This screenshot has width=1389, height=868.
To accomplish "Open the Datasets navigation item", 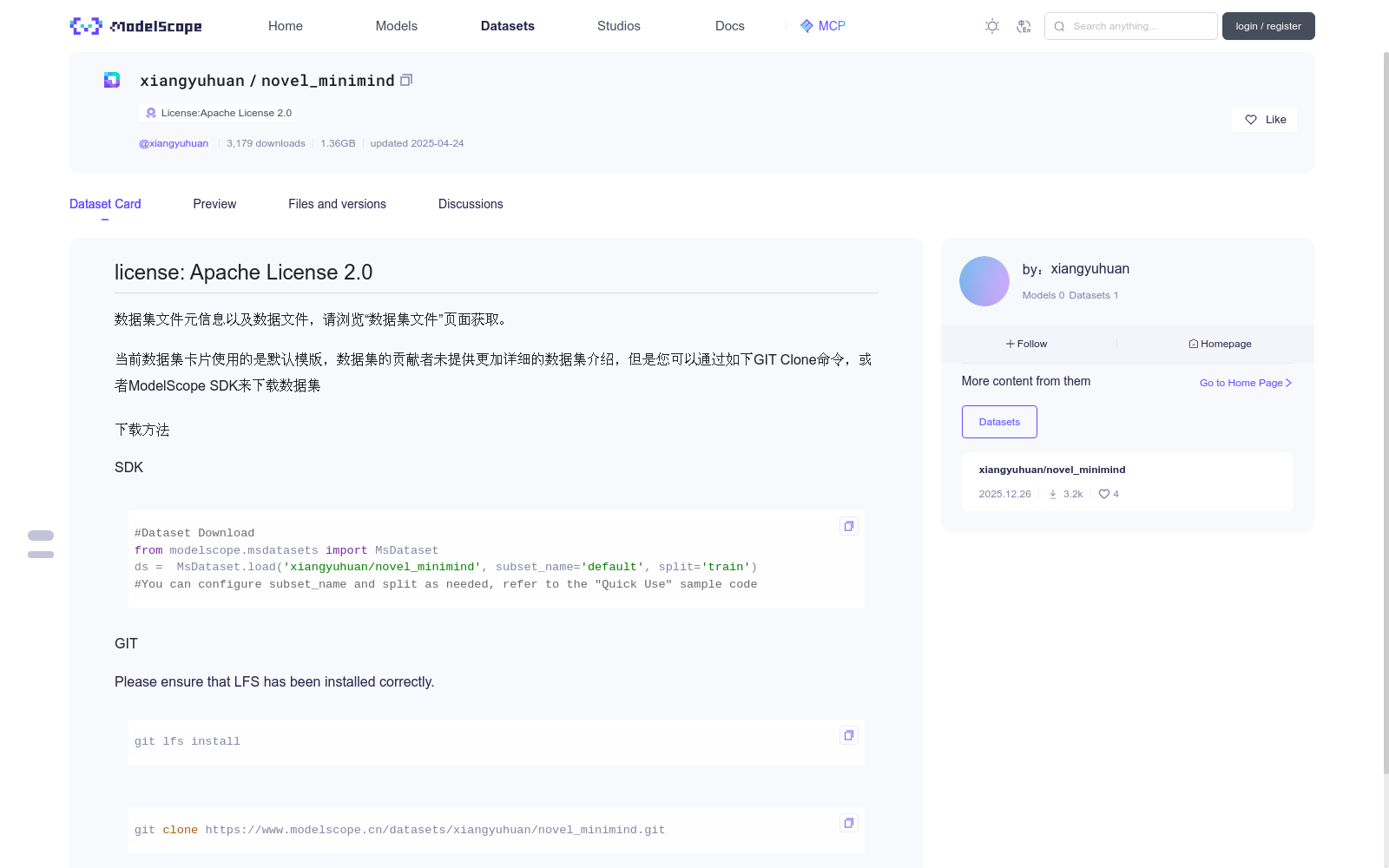I will point(508,26).
